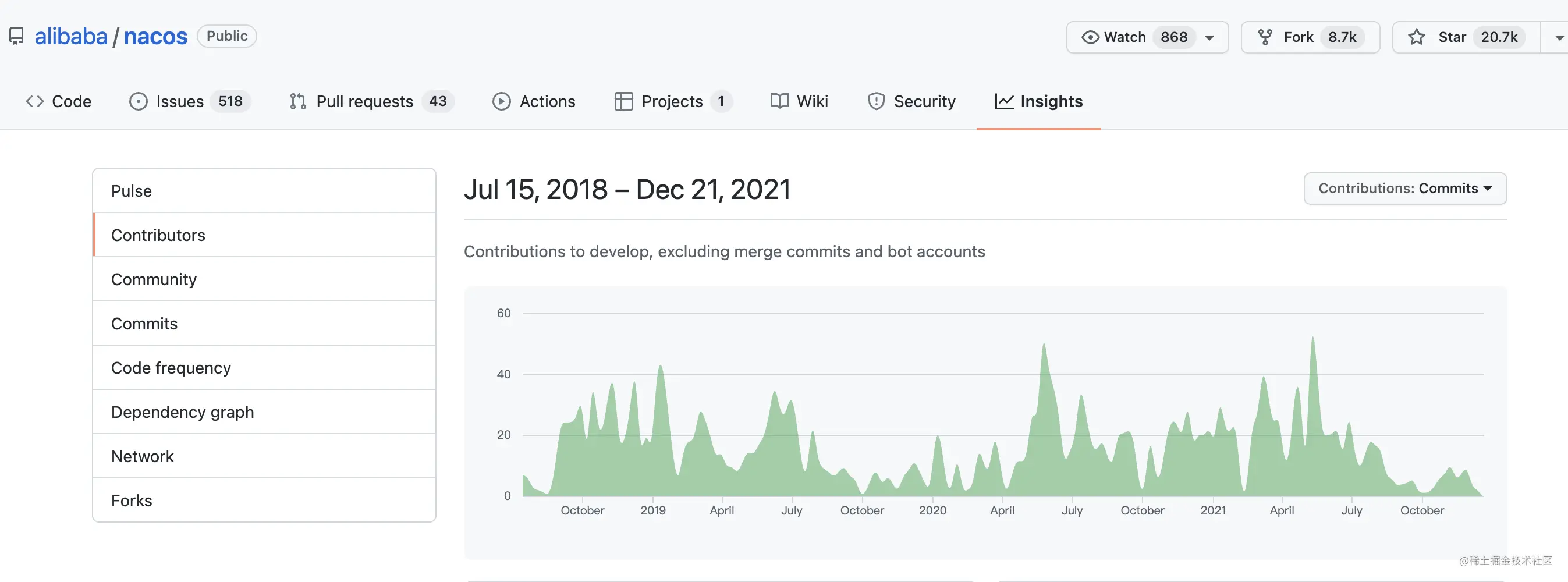The image size is (1568, 582).
Task: Open the Actions tab
Action: pos(534,101)
